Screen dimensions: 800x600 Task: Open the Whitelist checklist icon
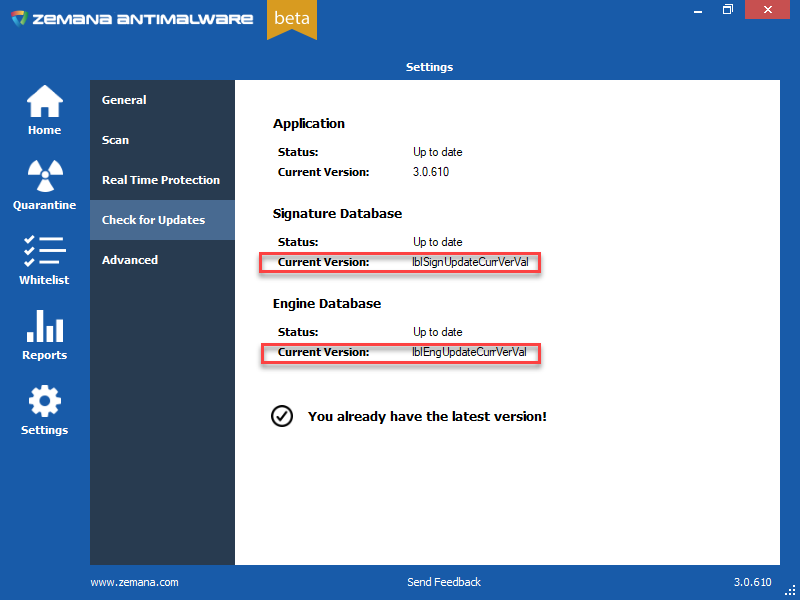[x=45, y=251]
